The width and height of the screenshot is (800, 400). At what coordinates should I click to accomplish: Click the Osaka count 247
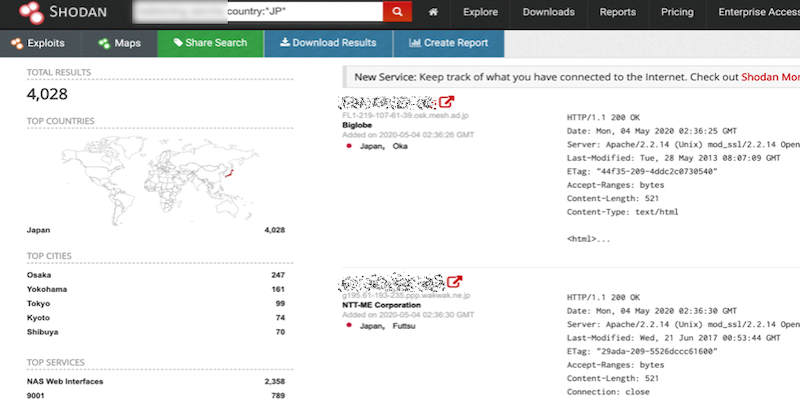point(278,275)
